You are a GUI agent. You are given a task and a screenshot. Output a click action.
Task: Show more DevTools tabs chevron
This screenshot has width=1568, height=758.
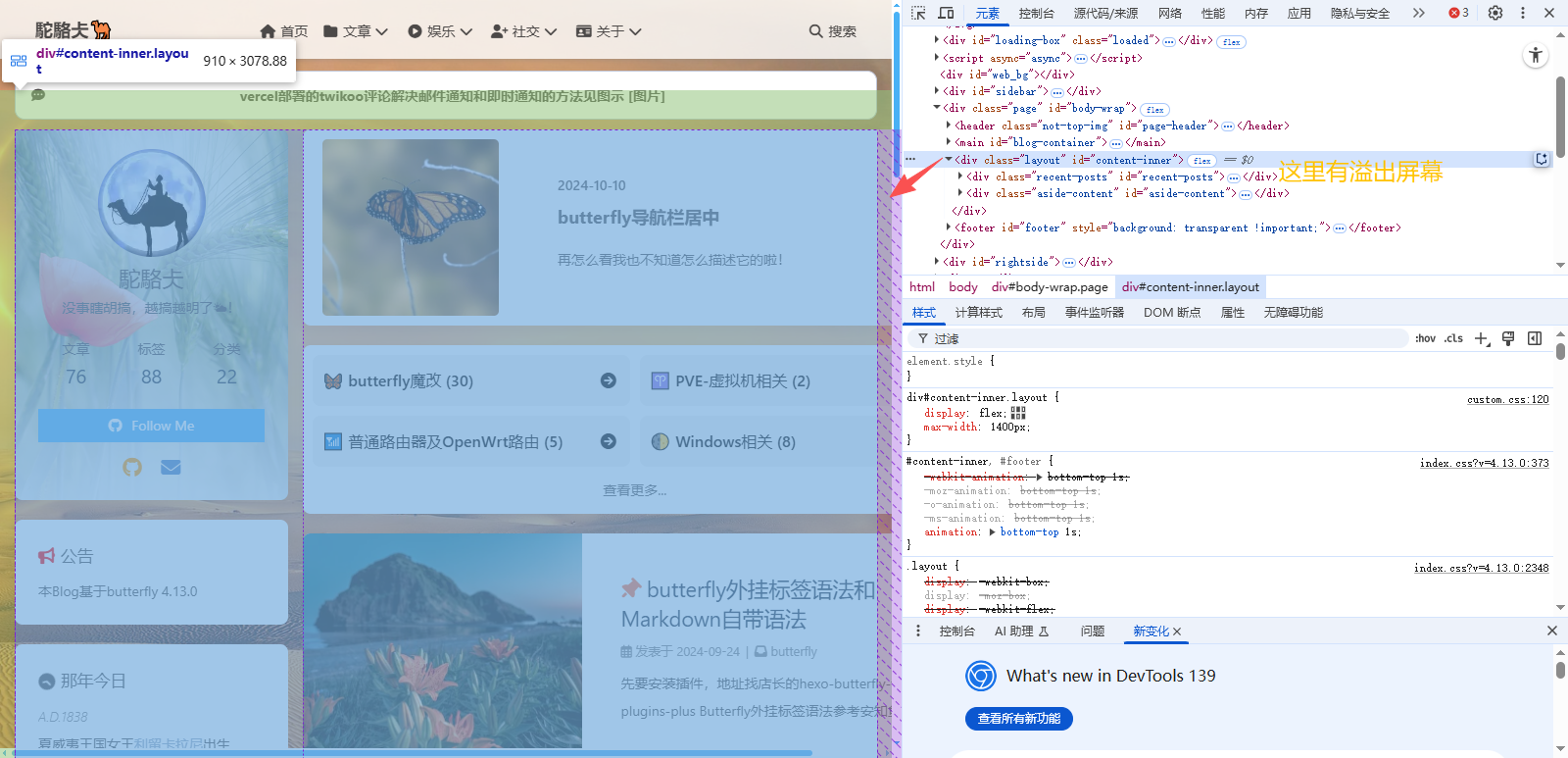tap(1418, 13)
